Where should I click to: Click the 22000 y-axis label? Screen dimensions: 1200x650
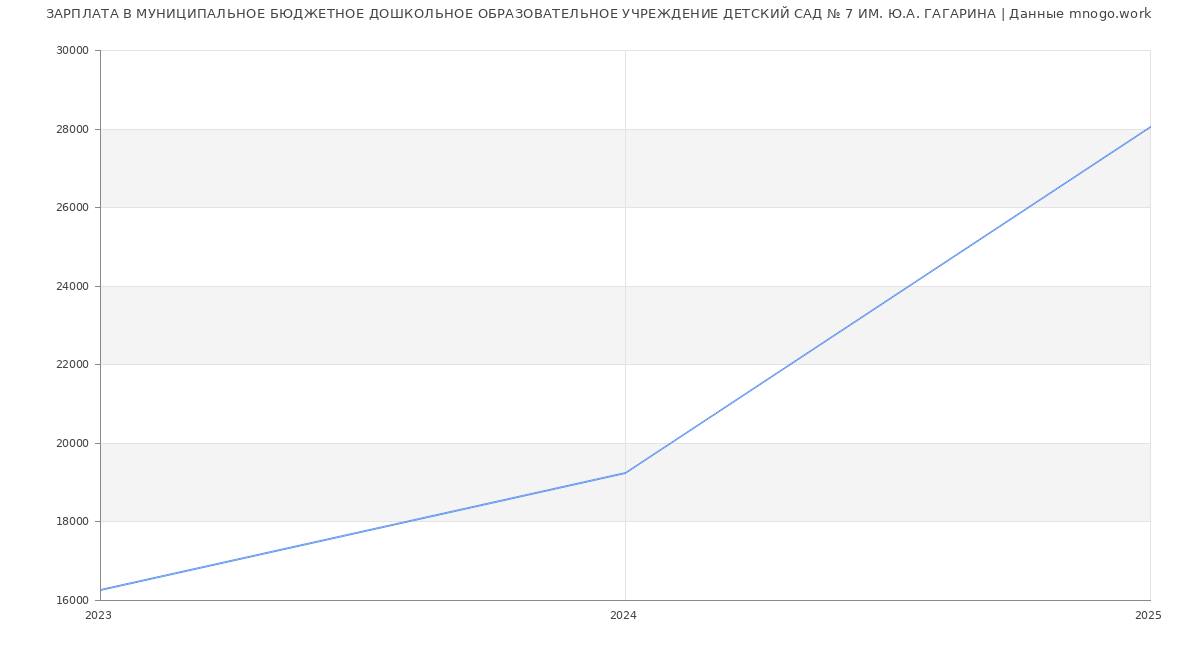tap(74, 365)
